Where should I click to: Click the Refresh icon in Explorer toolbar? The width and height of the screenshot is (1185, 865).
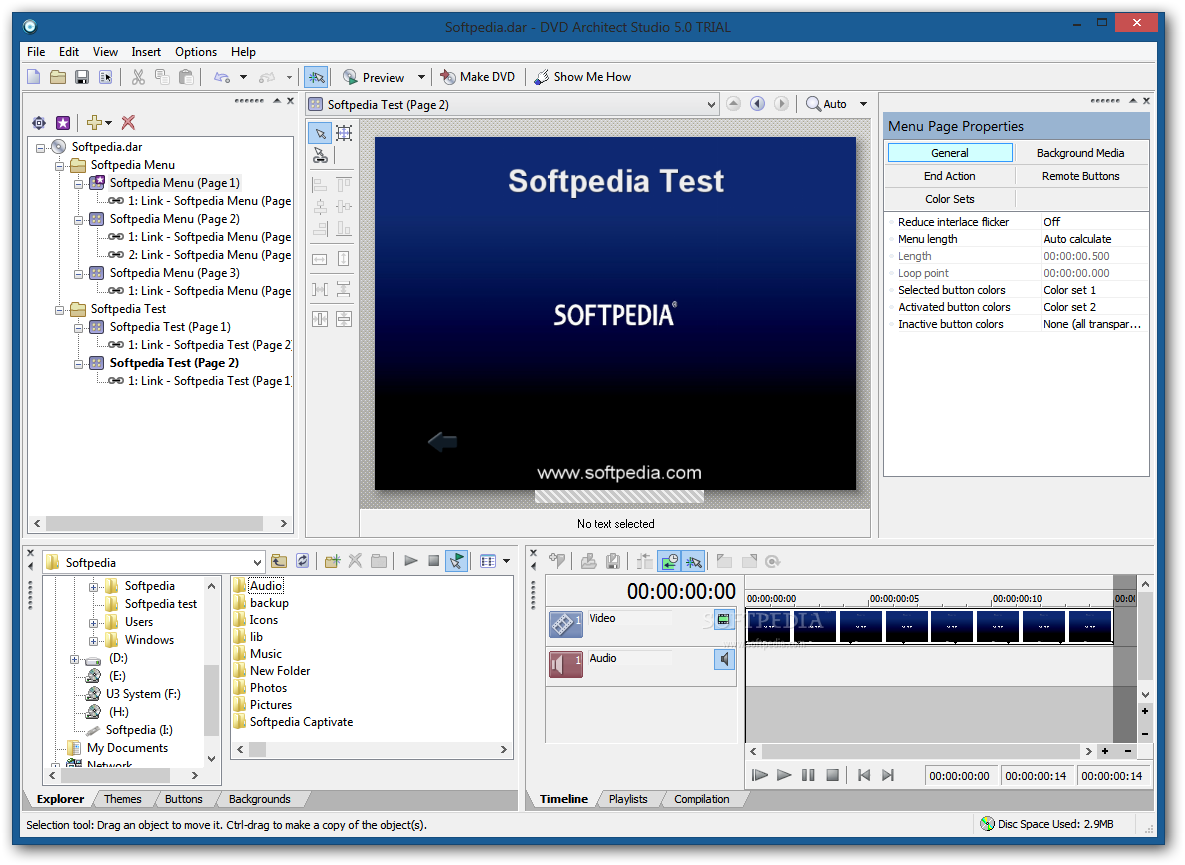[x=302, y=561]
